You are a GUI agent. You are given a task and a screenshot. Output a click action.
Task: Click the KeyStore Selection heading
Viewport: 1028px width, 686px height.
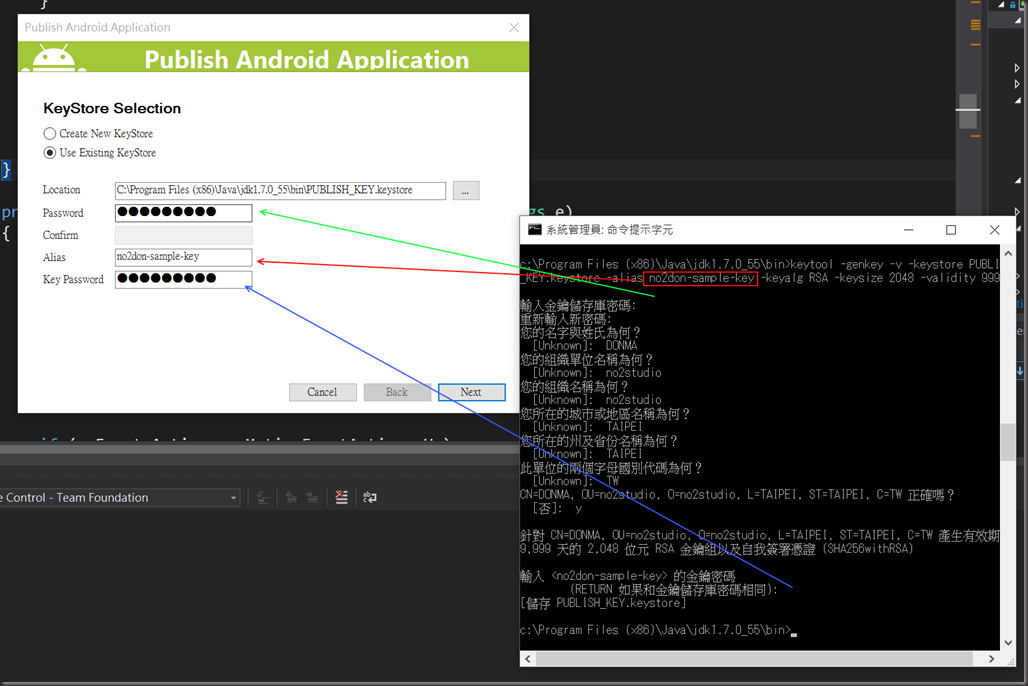point(112,108)
